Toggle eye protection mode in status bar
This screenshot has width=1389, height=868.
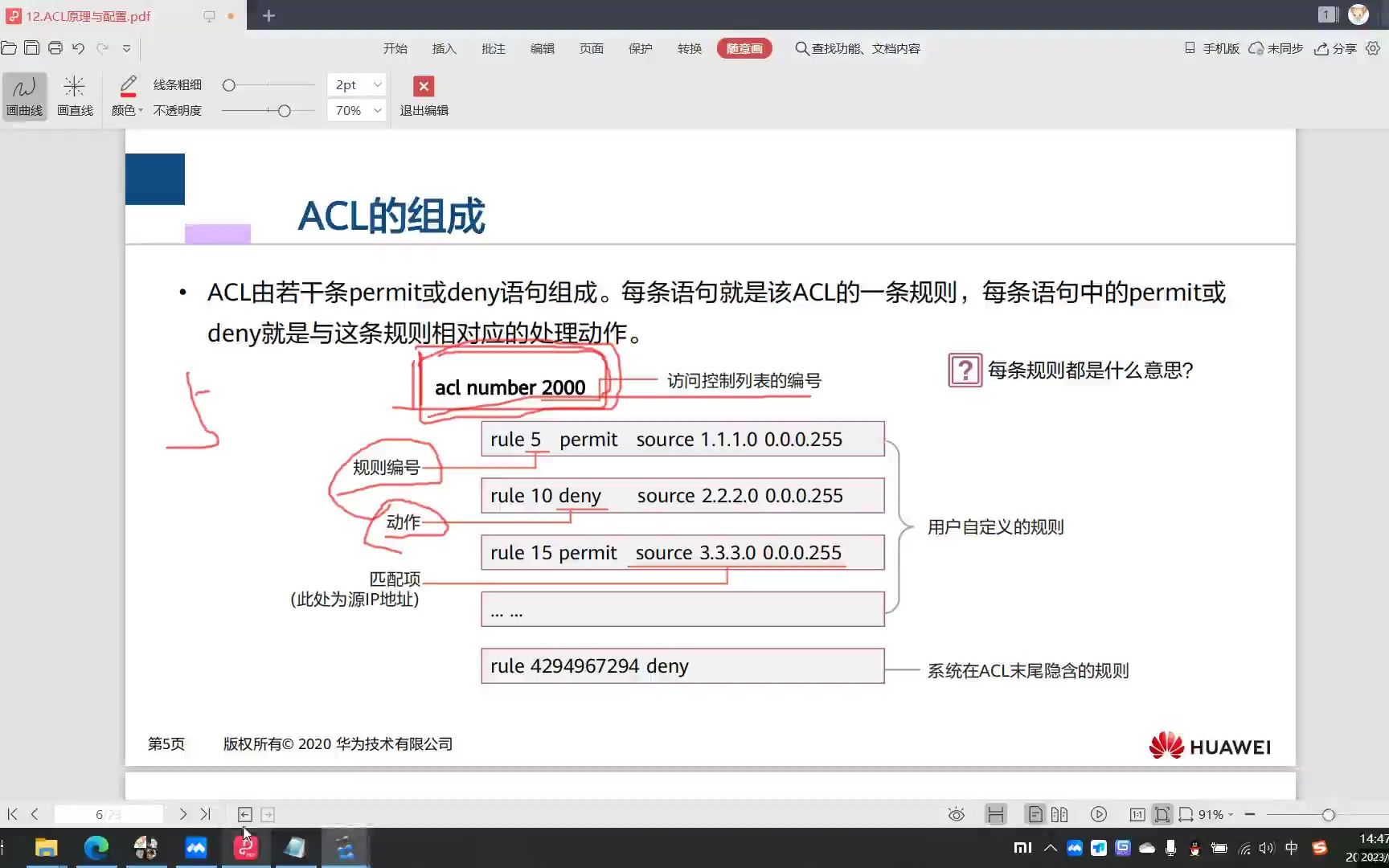click(x=956, y=814)
